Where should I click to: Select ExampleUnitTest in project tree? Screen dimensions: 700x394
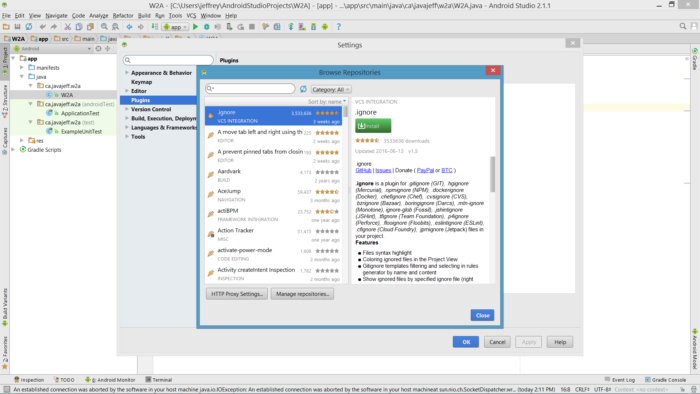[x=81, y=131]
